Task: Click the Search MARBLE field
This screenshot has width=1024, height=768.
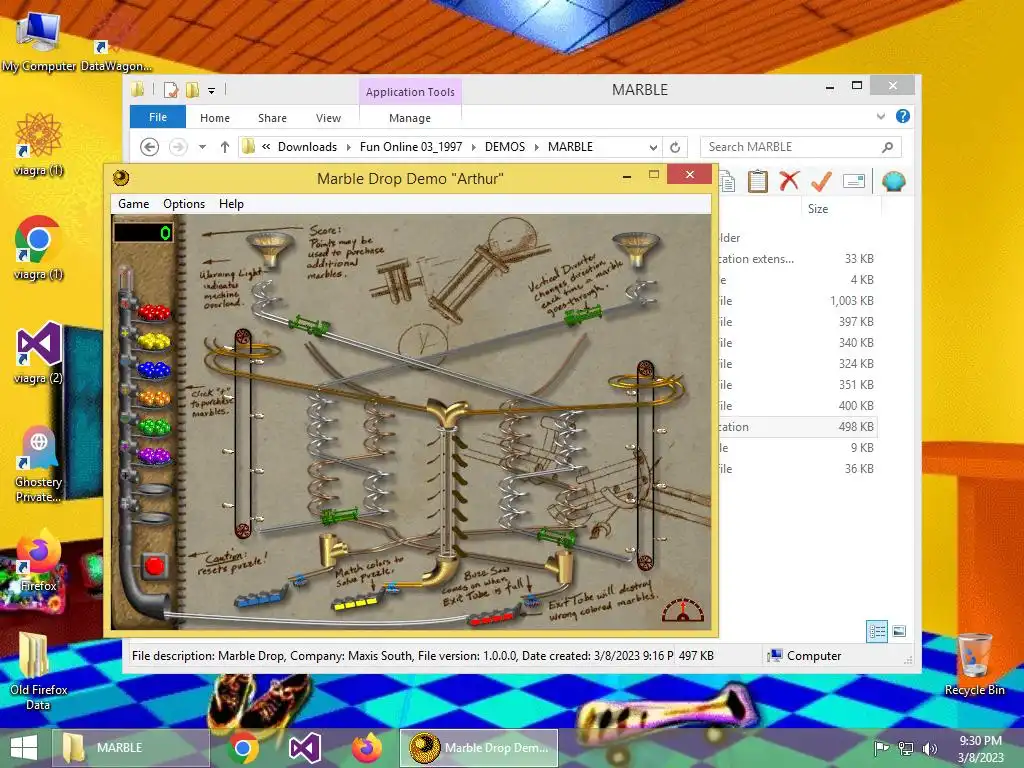Action: click(801, 147)
